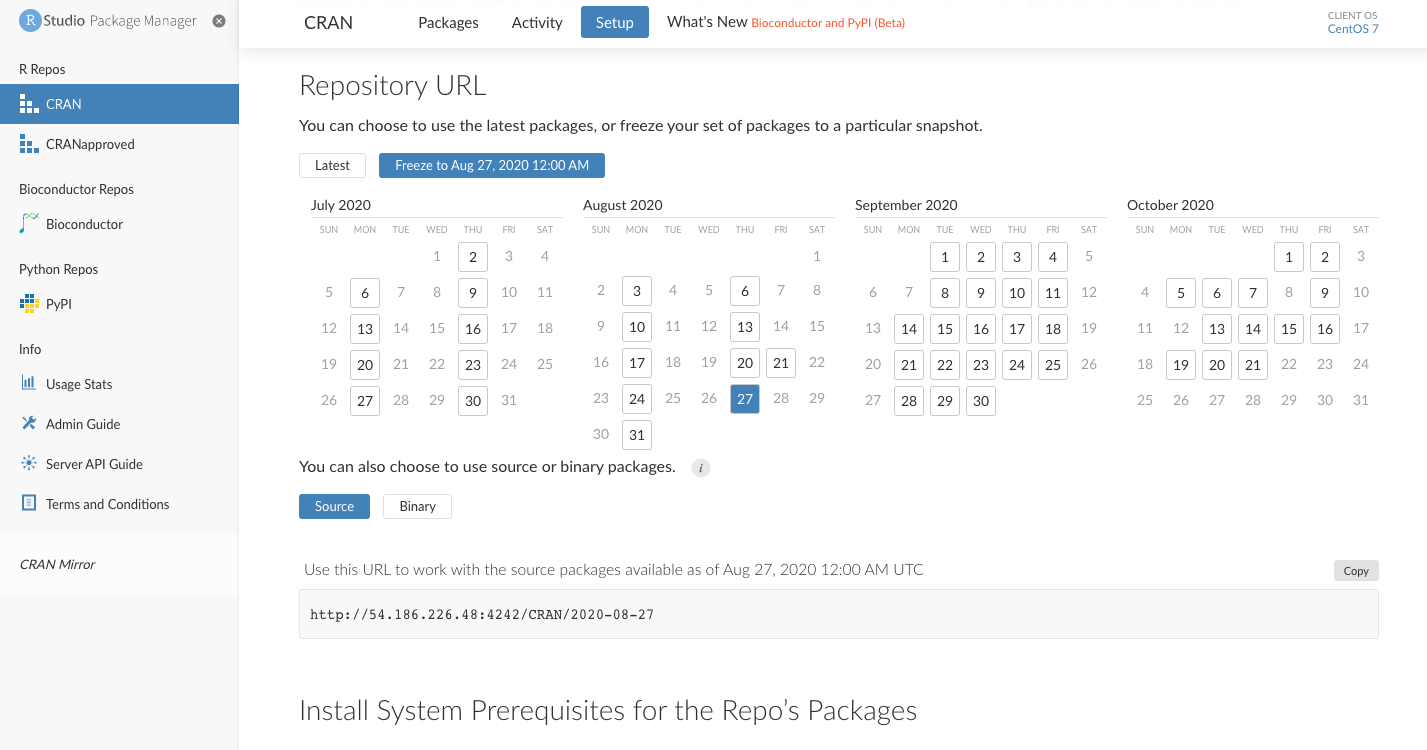The height and width of the screenshot is (750, 1427).
Task: Click the CRAN repo bar-chart icon
Action: point(29,104)
